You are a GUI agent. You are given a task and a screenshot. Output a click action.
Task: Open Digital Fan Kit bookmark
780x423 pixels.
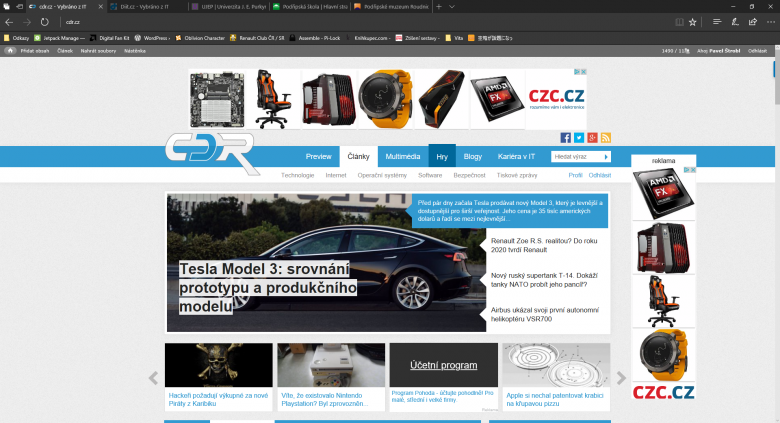tap(109, 38)
